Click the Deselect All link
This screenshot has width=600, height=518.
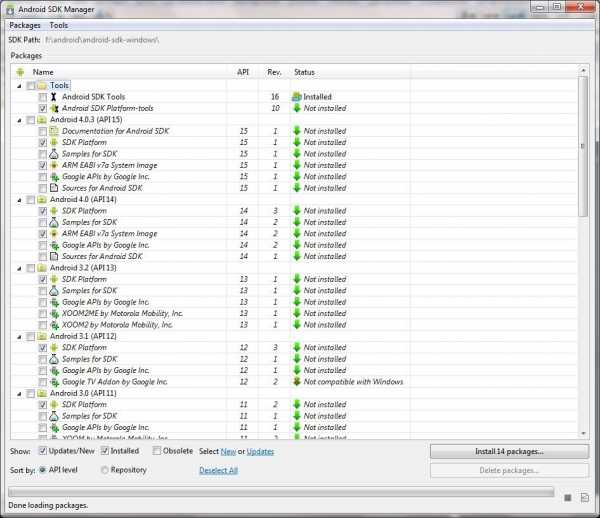[x=218, y=469]
